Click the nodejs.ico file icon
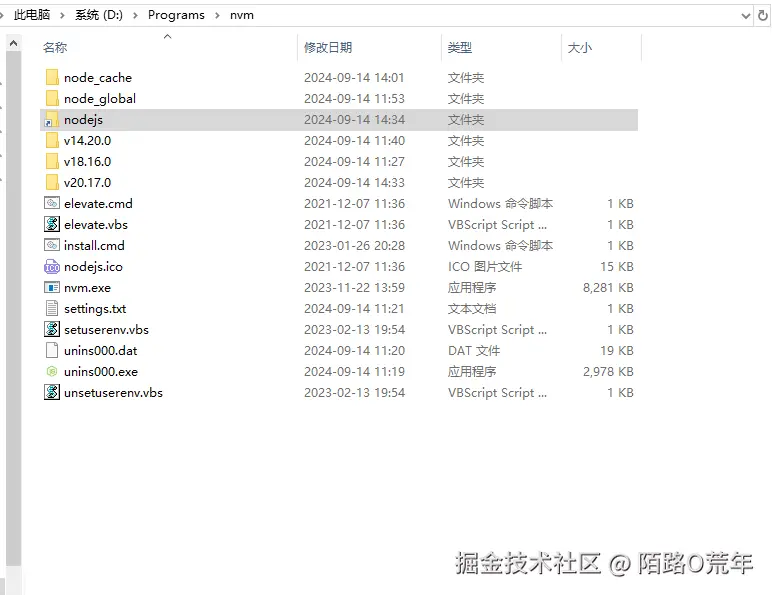Image resolution: width=772 pixels, height=595 pixels. point(52,266)
